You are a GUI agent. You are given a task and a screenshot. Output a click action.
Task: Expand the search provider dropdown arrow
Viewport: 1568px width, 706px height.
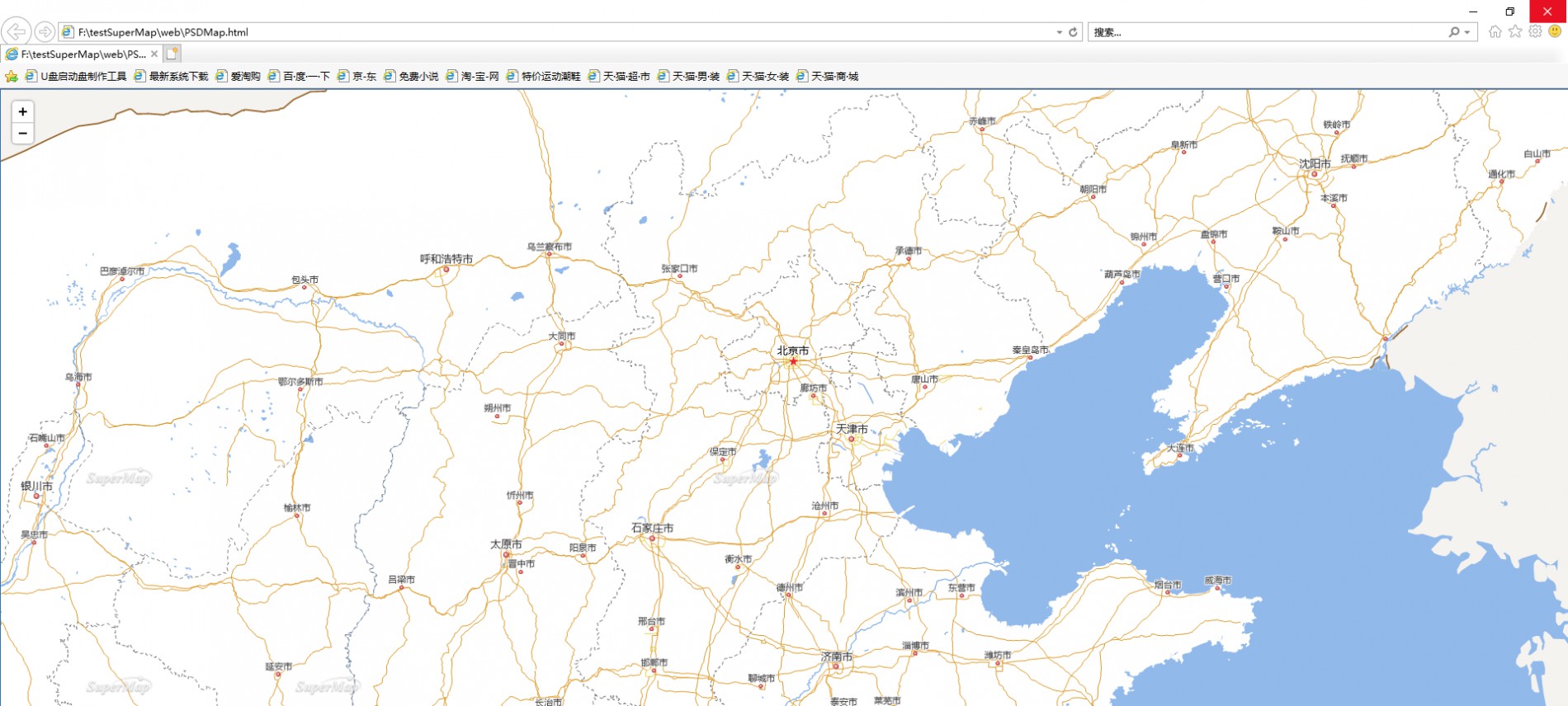tap(1466, 32)
